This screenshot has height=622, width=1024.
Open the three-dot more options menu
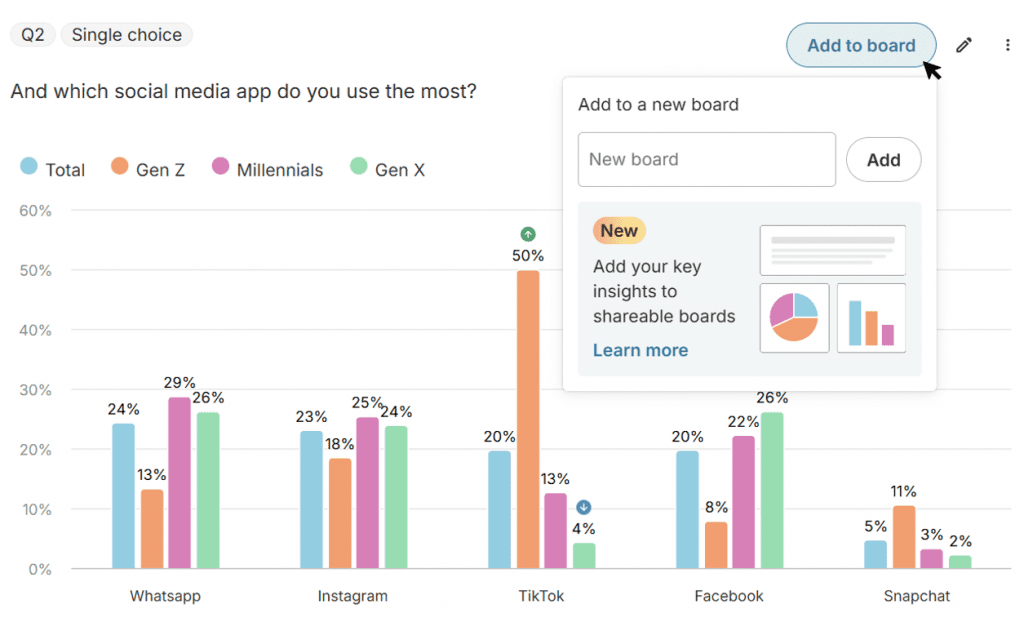tap(1007, 45)
